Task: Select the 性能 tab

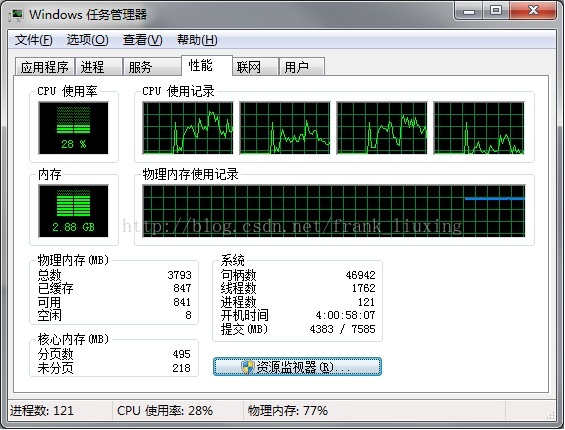Action: (x=206, y=65)
